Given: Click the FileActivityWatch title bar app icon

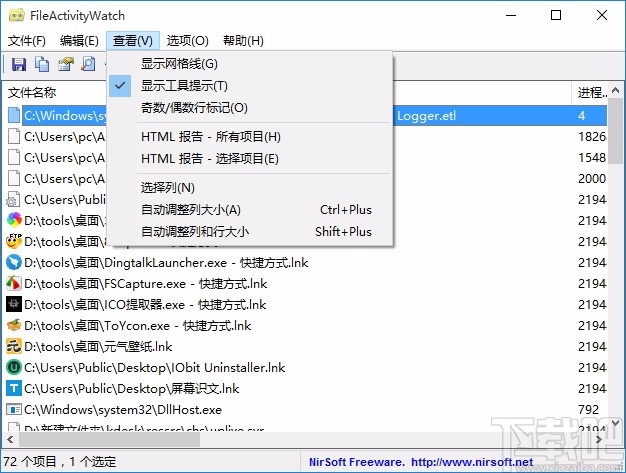Looking at the screenshot, I should click(16, 16).
